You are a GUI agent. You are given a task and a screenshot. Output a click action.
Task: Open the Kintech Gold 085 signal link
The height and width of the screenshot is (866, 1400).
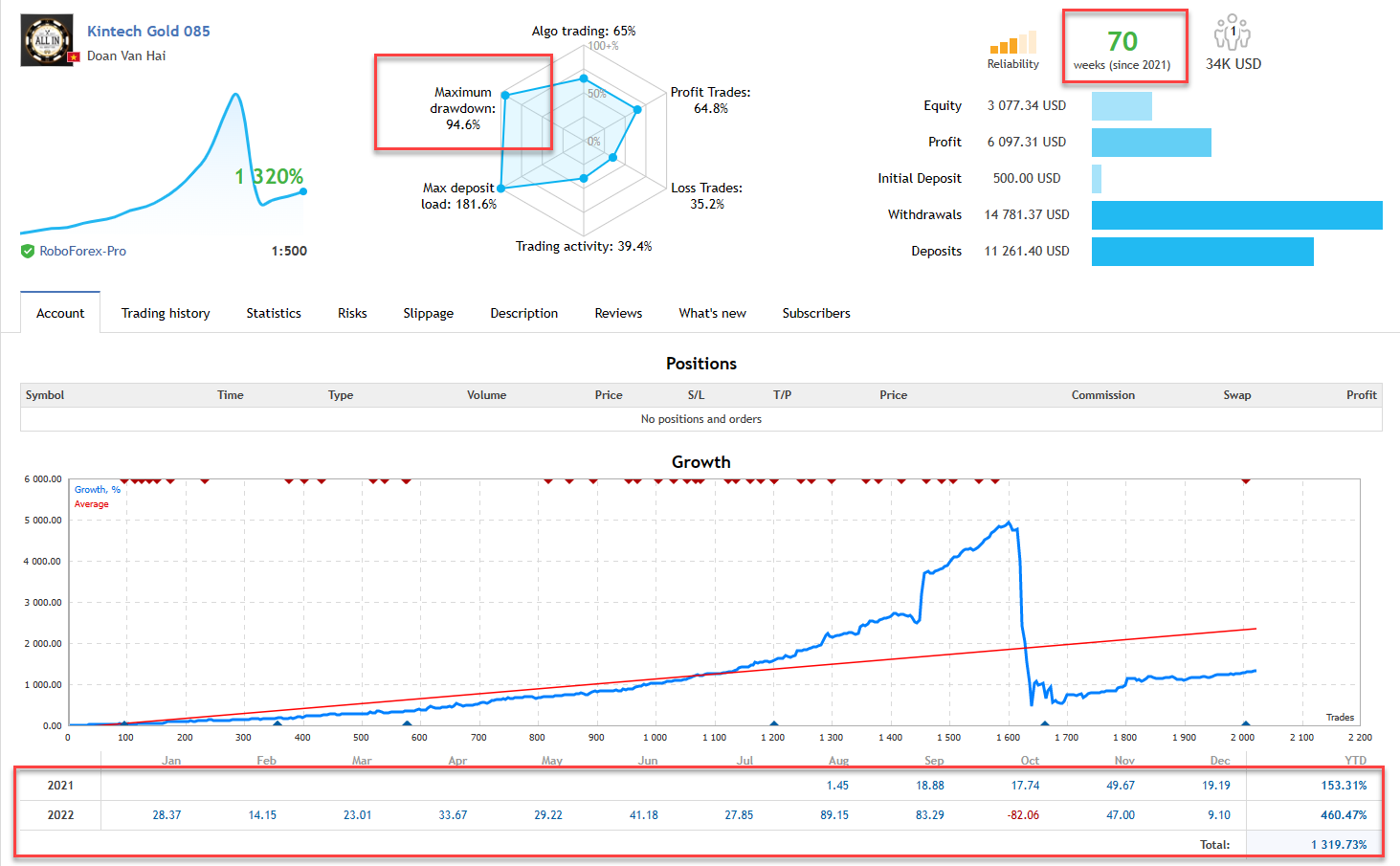[x=148, y=31]
